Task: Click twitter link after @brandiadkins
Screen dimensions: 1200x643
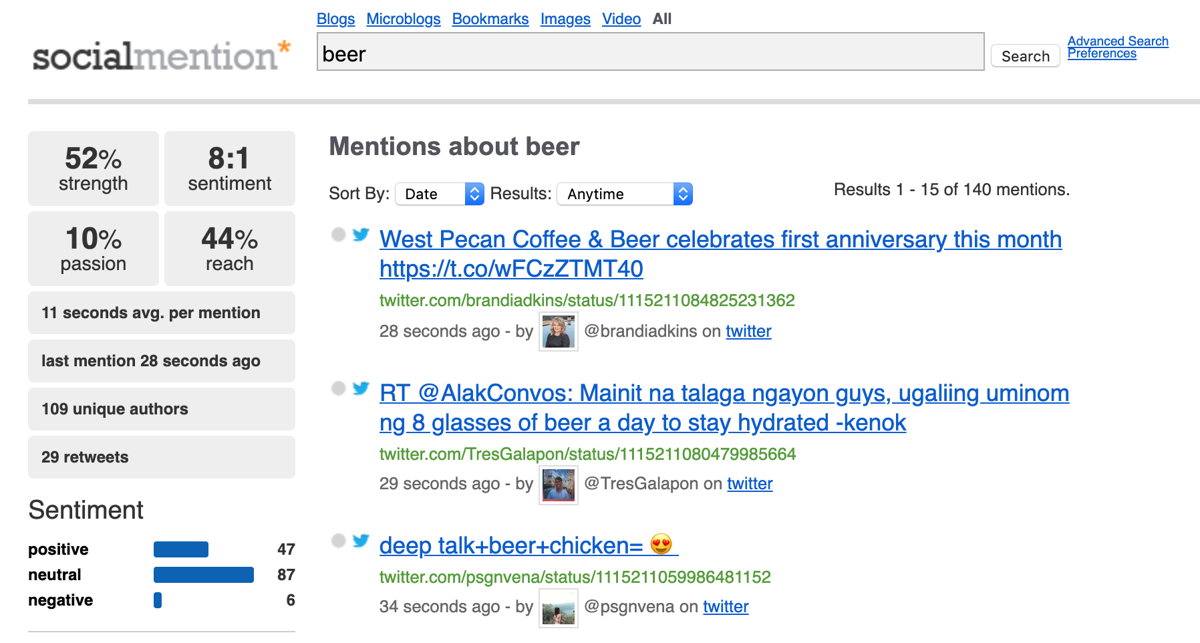Action: click(748, 331)
